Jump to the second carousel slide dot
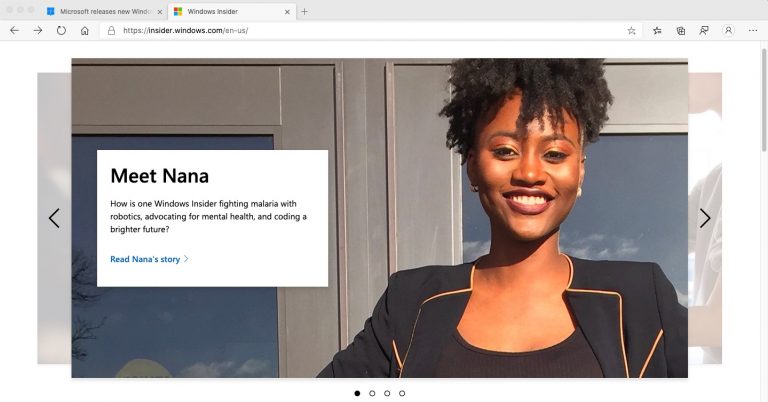Screen dimensions: 768x402 tap(372, 393)
